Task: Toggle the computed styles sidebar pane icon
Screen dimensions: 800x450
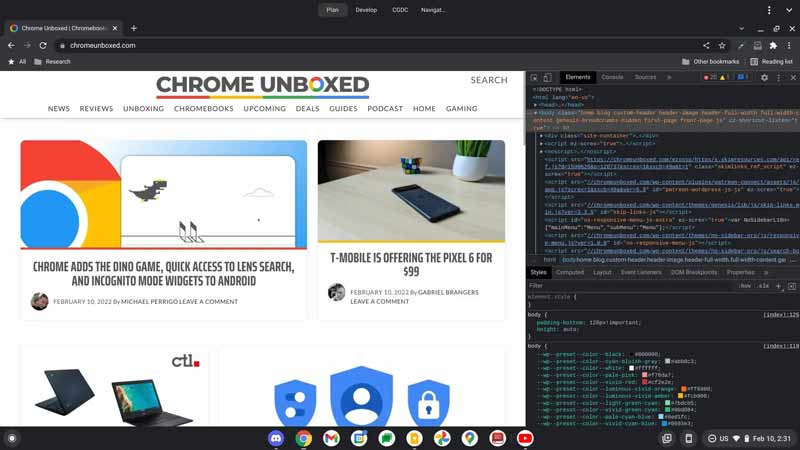Action: tap(792, 286)
